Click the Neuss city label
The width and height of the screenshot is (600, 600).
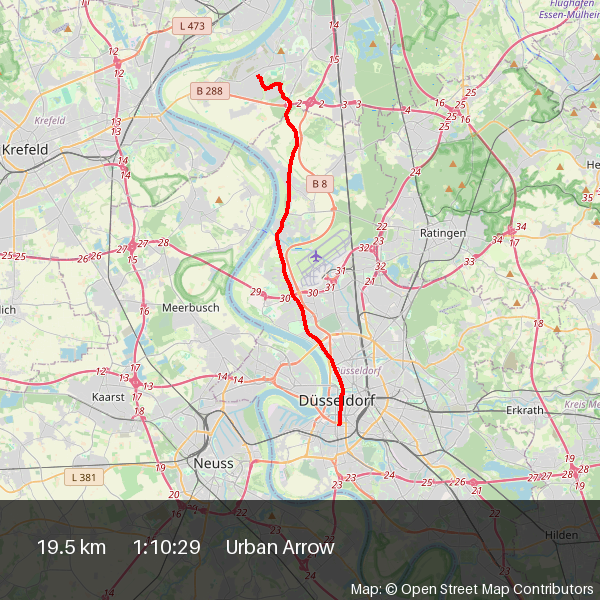tap(214, 463)
